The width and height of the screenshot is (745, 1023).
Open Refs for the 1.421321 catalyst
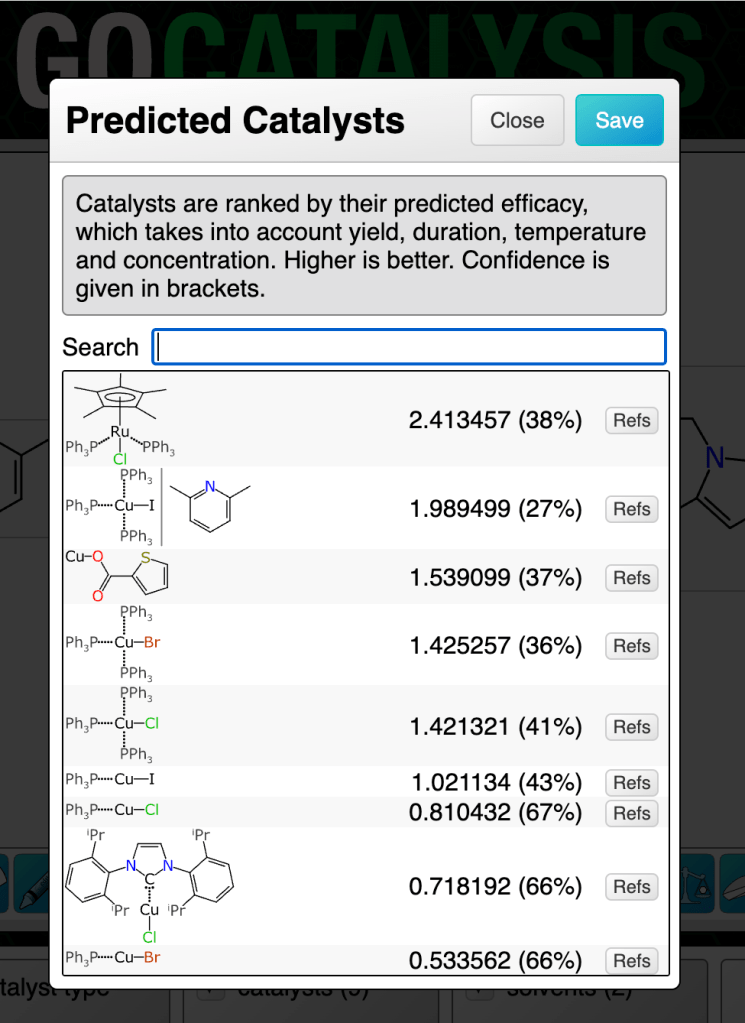pos(632,727)
